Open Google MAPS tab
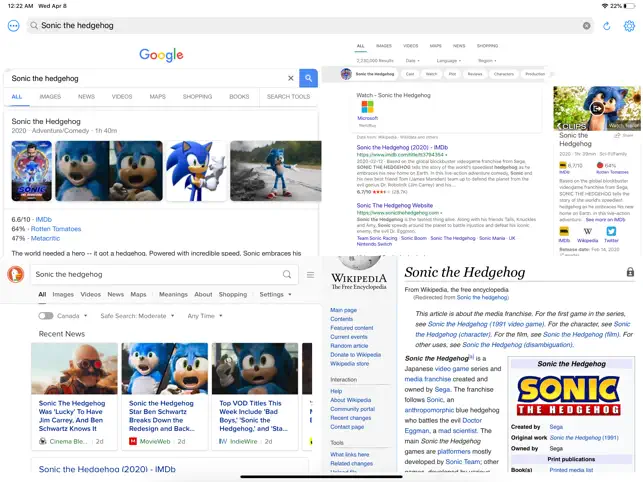 (157, 97)
